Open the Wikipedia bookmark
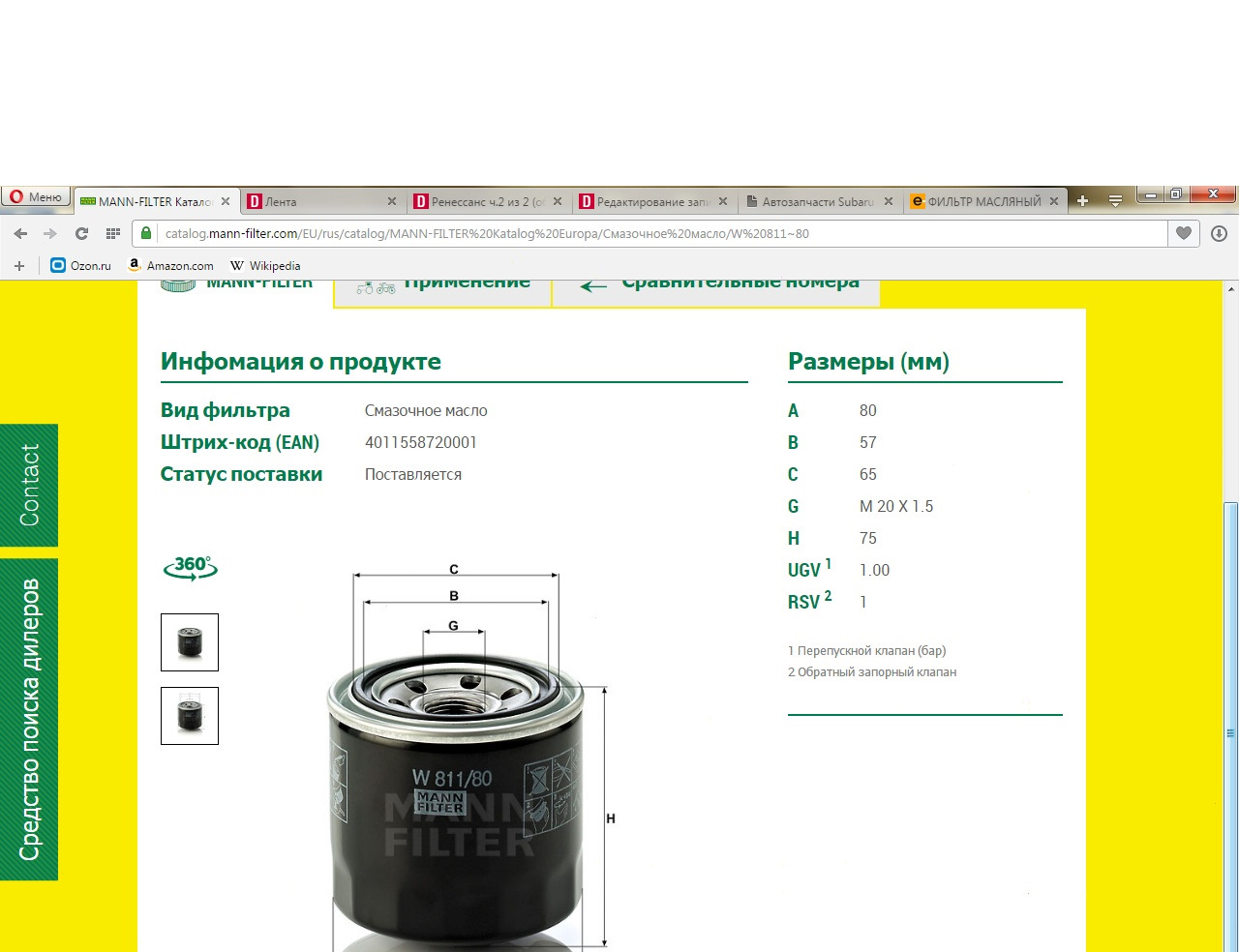The height and width of the screenshot is (952, 1239). coord(265,265)
